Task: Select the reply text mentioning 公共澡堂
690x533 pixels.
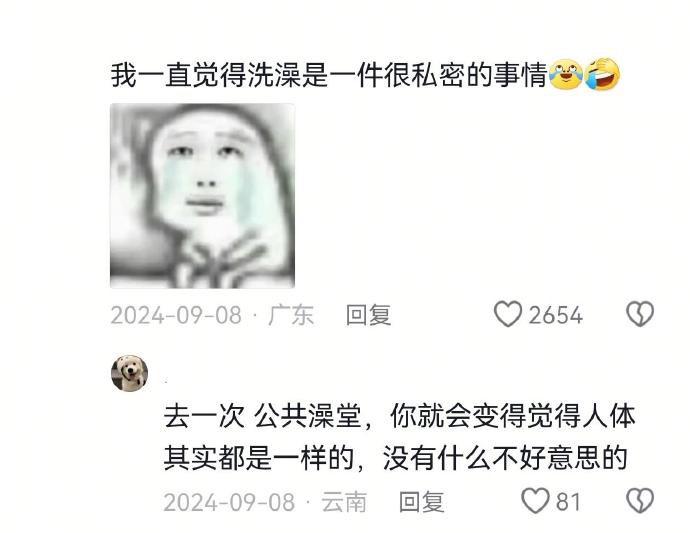Action: pos(400,437)
